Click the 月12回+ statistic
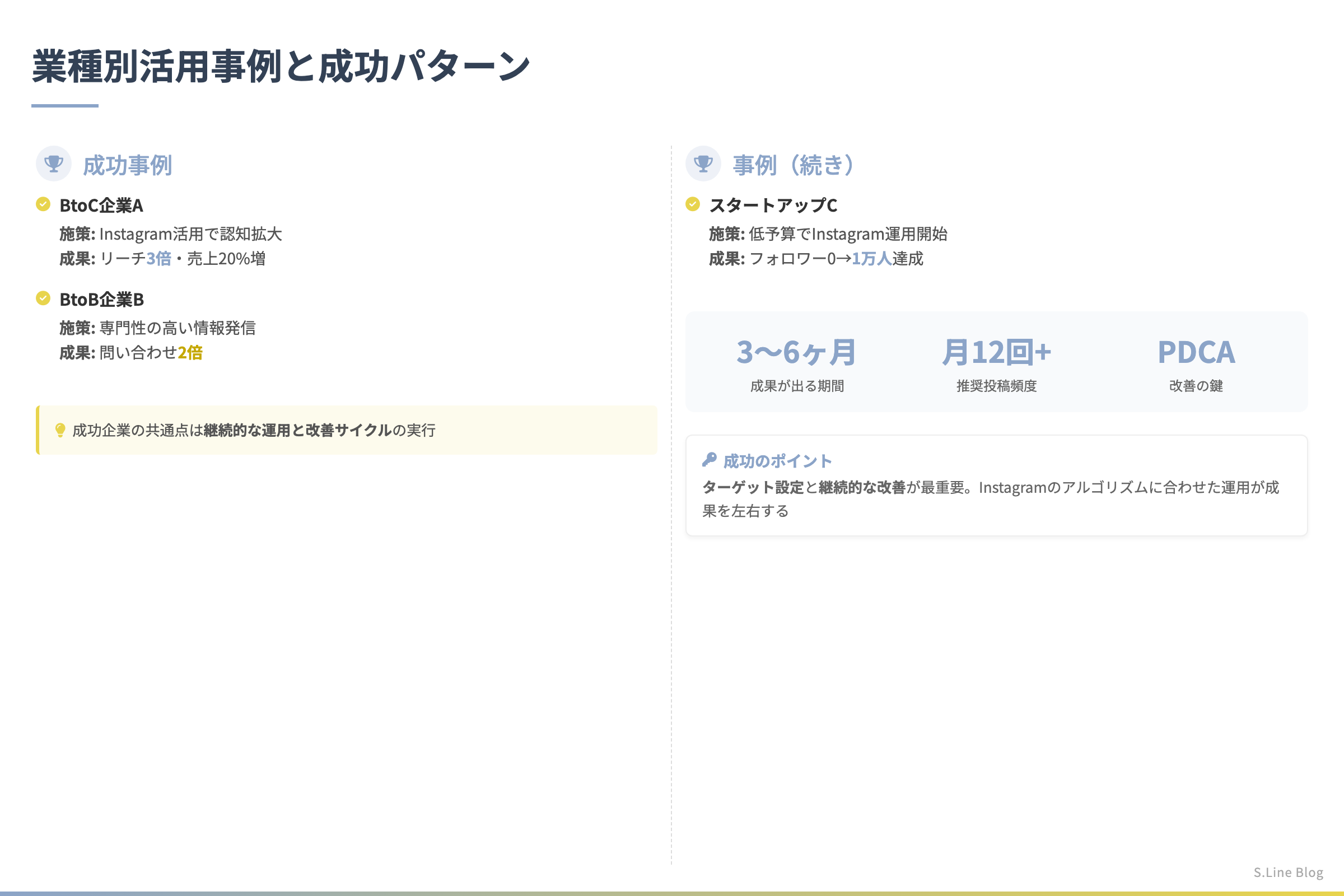This screenshot has height=896, width=1344. (997, 352)
